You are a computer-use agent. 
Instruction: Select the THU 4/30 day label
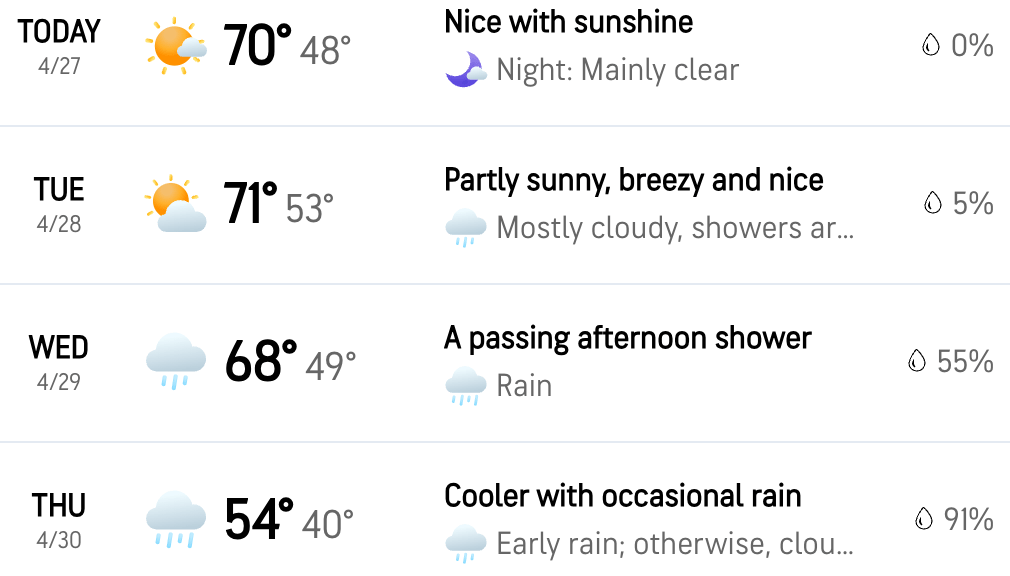(x=59, y=521)
